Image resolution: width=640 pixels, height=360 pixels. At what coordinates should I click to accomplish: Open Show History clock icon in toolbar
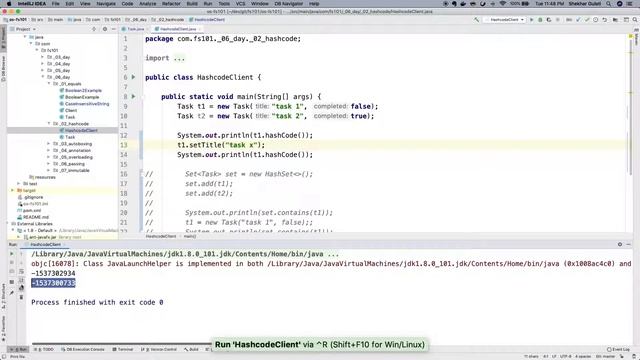pos(596,20)
